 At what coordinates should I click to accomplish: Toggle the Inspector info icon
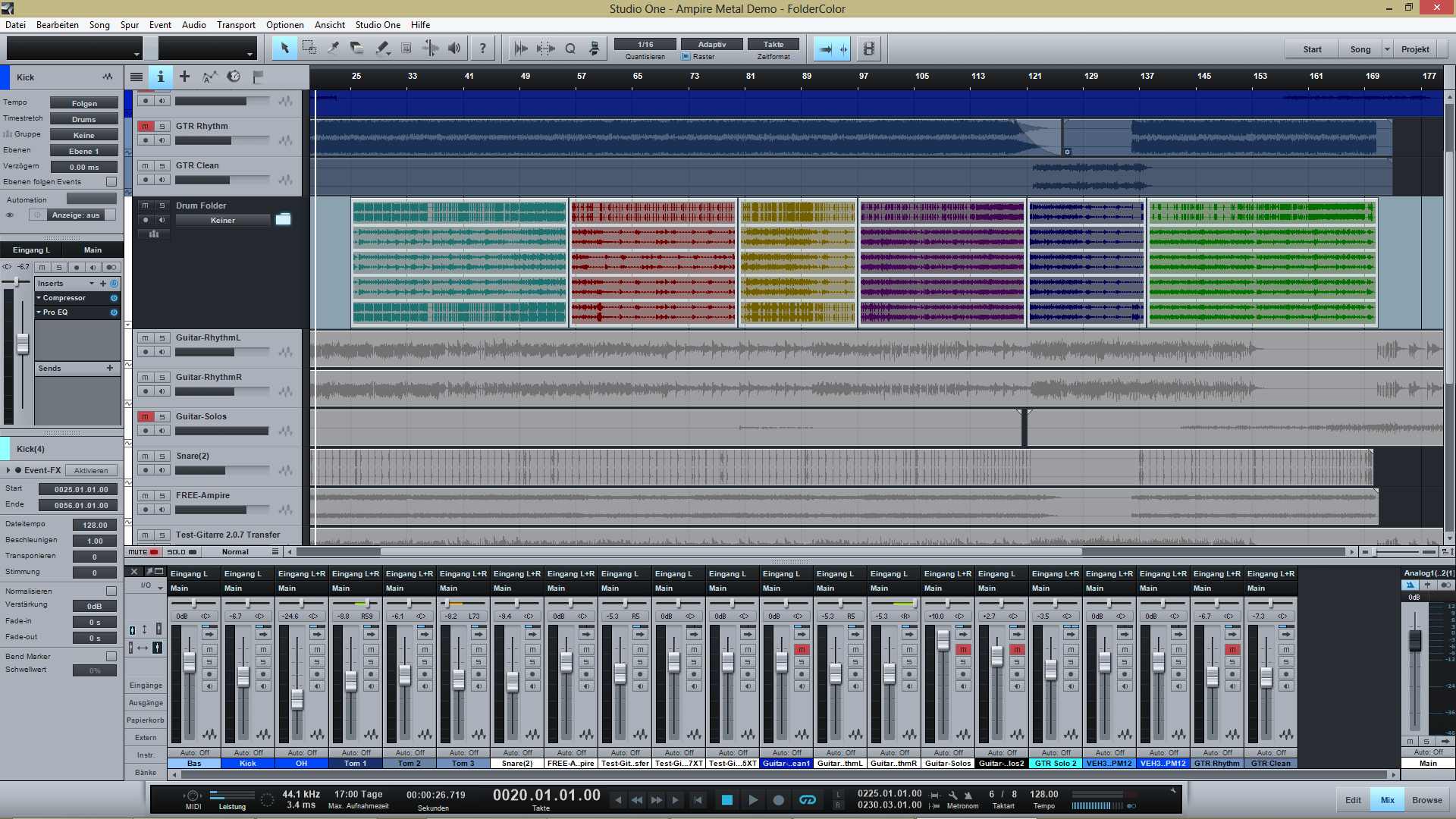160,77
